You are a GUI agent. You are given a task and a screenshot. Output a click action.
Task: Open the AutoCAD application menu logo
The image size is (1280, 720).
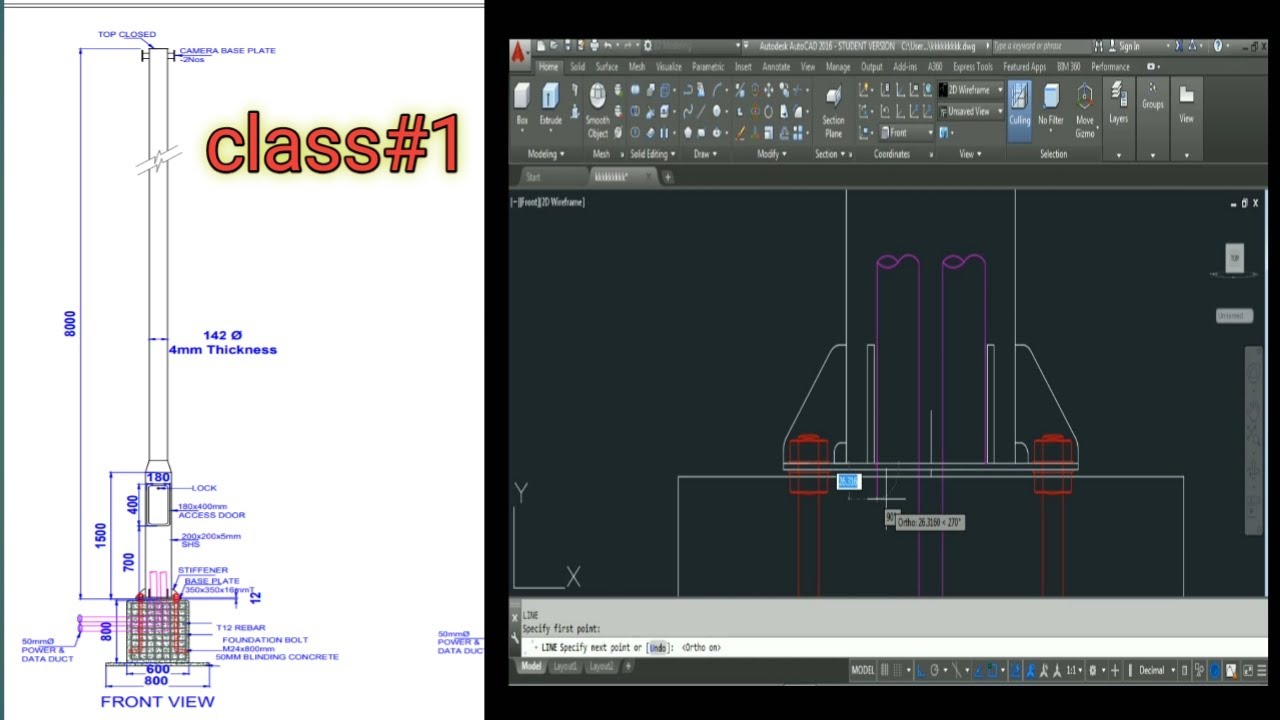click(x=519, y=55)
